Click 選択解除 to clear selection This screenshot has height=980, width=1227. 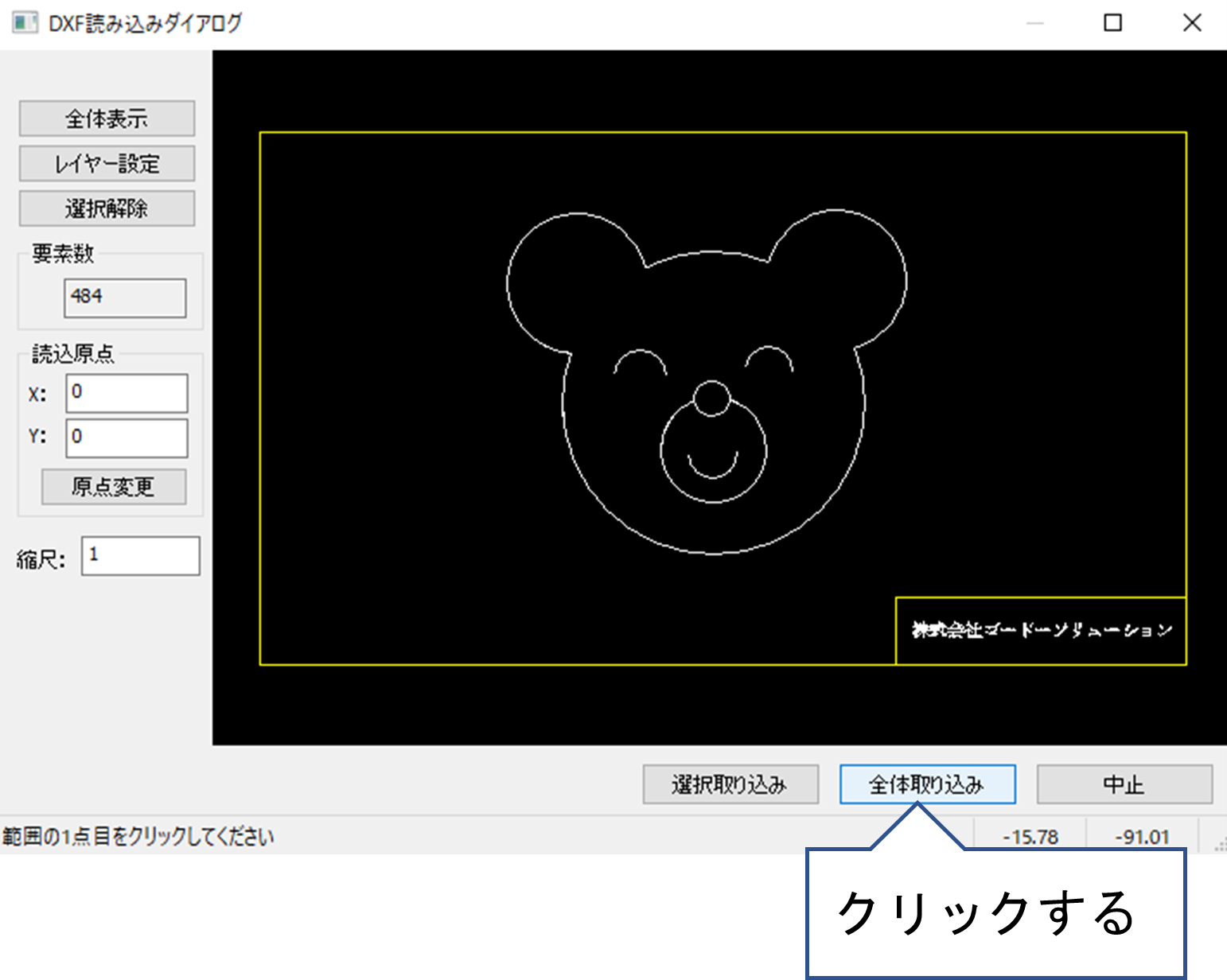pos(107,208)
